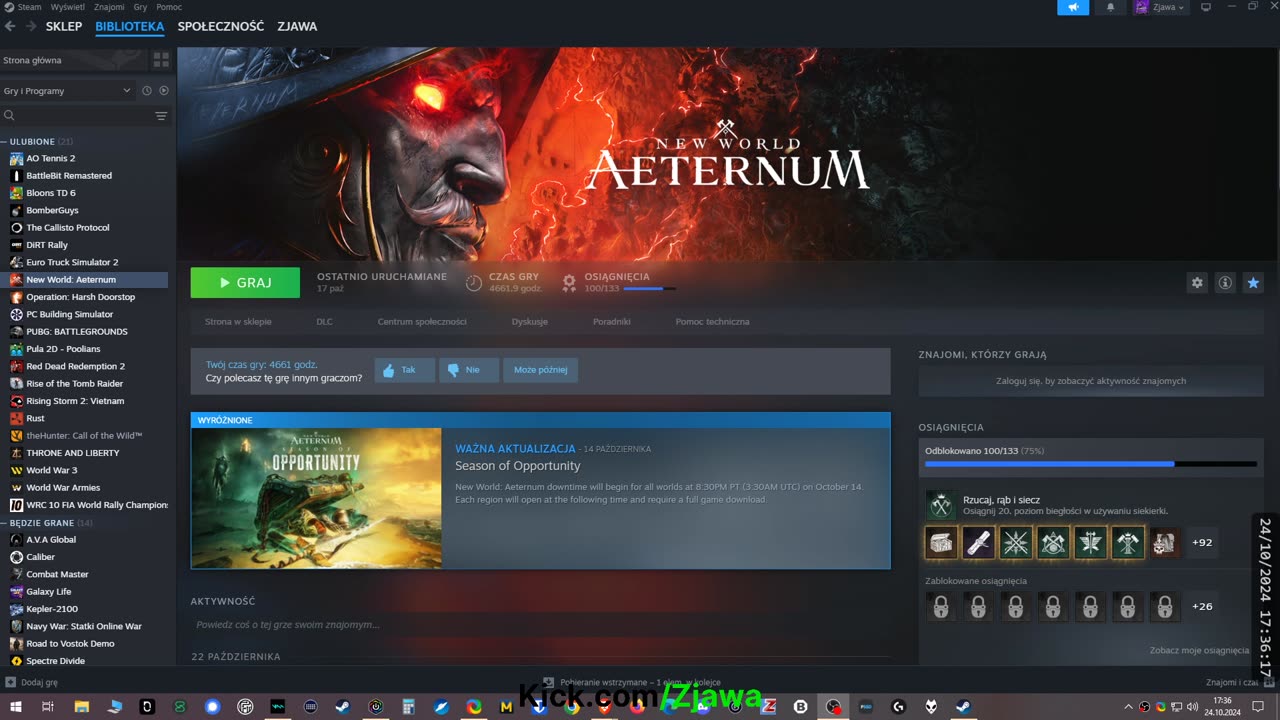Switch library to grid view icon
Viewport: 1280px width, 720px height.
pos(161,61)
